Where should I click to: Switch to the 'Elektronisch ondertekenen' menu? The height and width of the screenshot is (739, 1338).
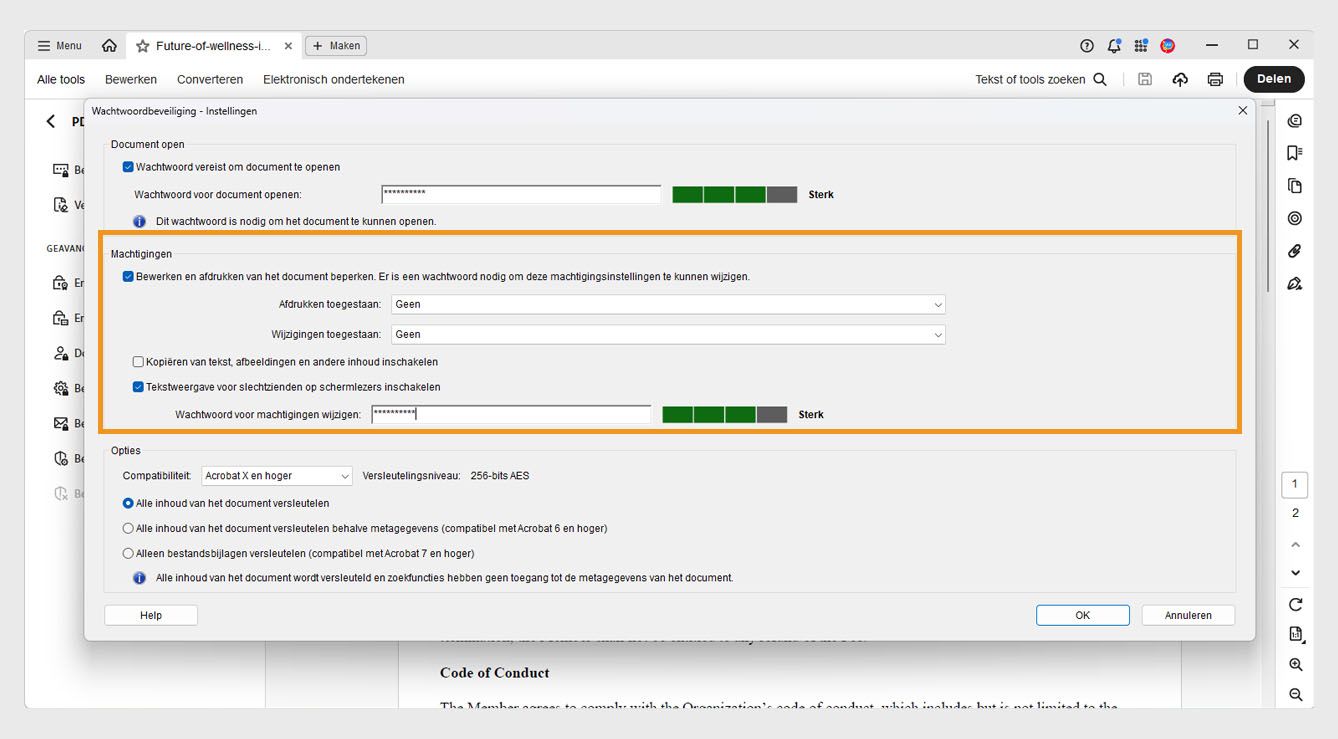tap(333, 79)
